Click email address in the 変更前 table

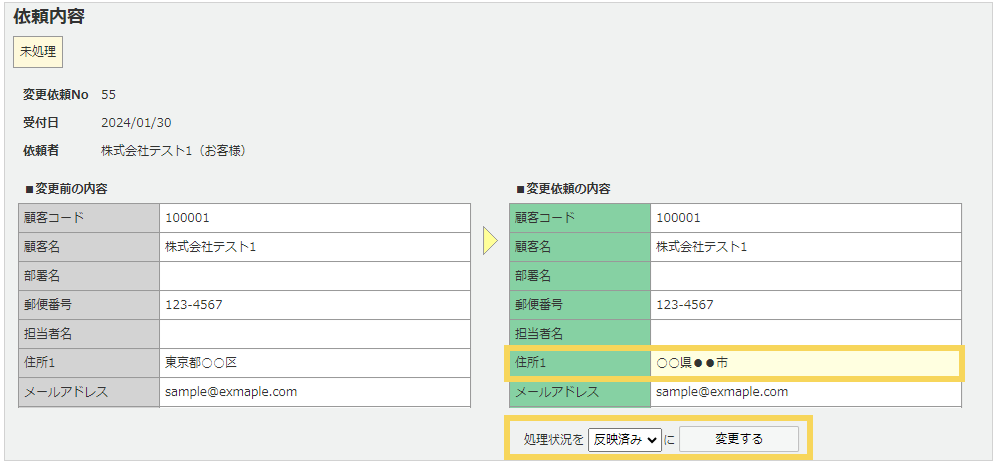click(230, 392)
